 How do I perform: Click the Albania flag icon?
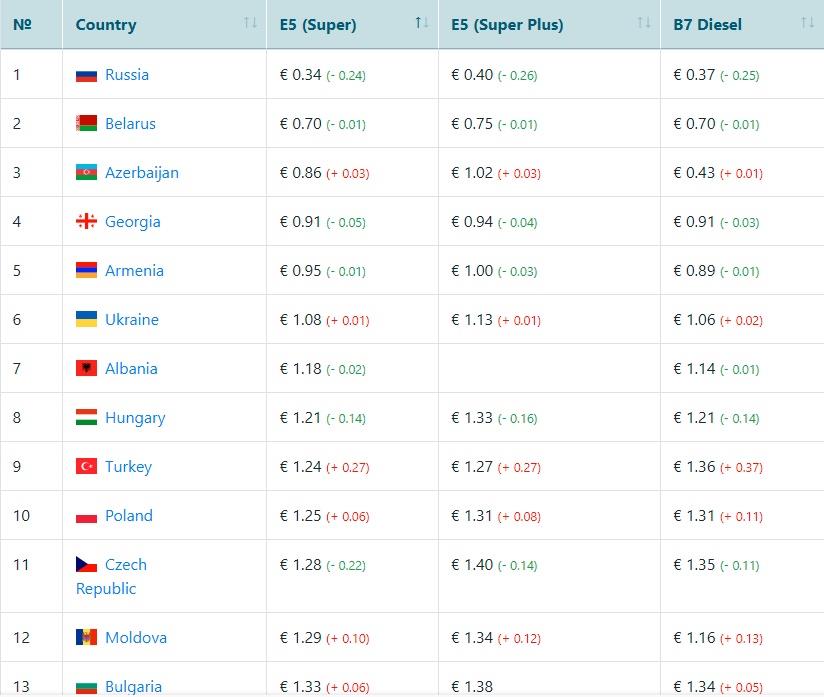tap(86, 369)
